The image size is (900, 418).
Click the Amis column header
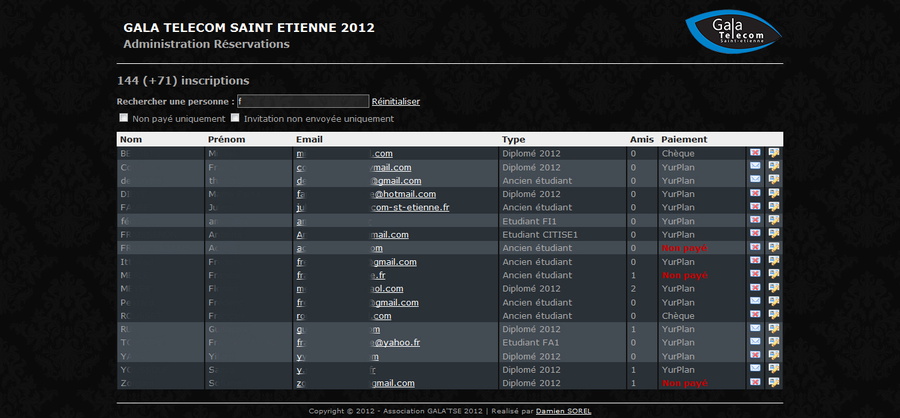click(642, 140)
